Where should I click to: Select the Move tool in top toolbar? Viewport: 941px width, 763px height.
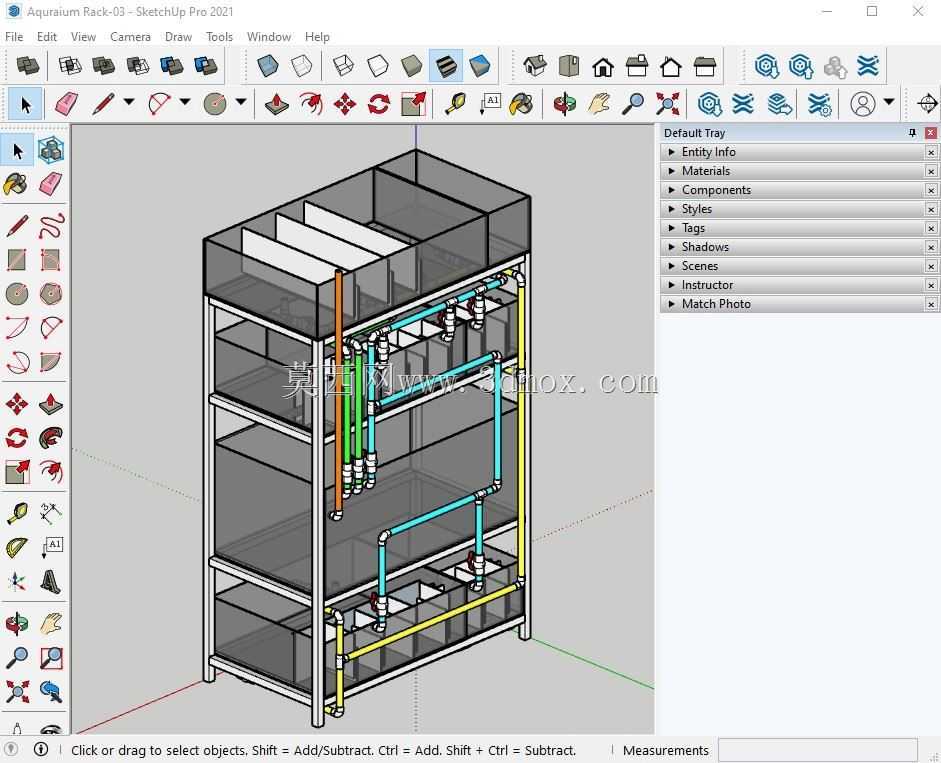click(344, 104)
